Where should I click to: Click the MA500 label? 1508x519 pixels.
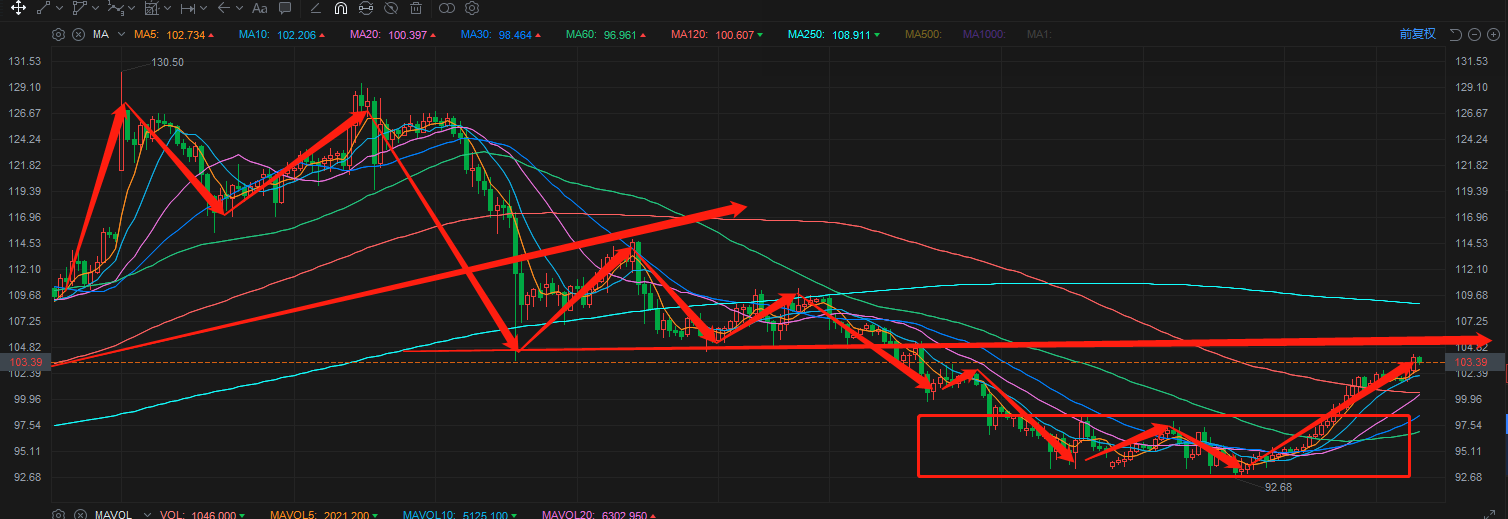tap(921, 34)
